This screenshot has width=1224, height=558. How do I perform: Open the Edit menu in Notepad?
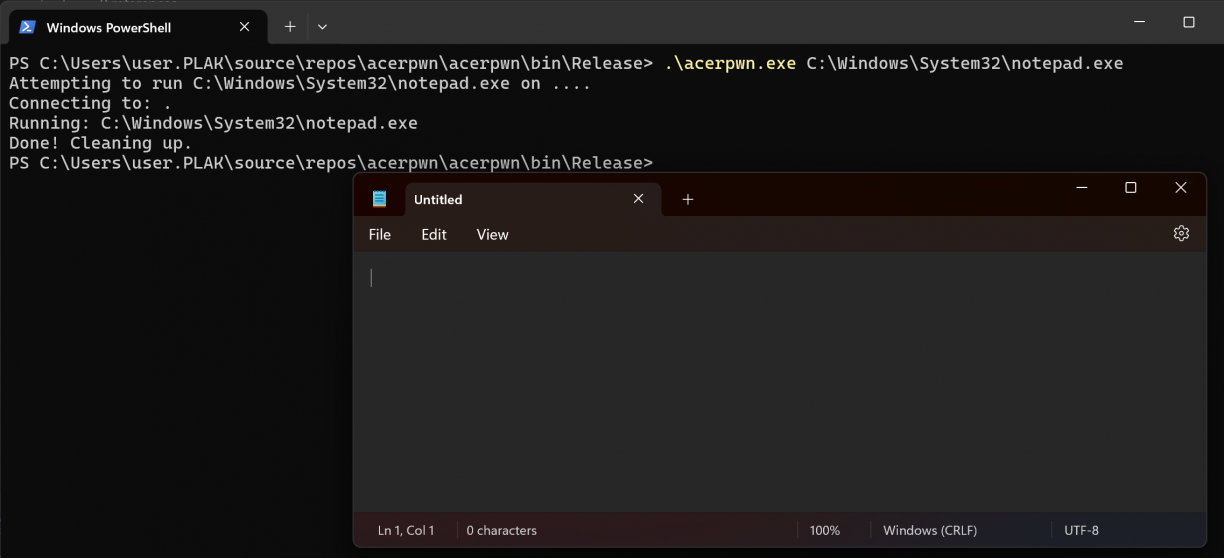(x=434, y=234)
